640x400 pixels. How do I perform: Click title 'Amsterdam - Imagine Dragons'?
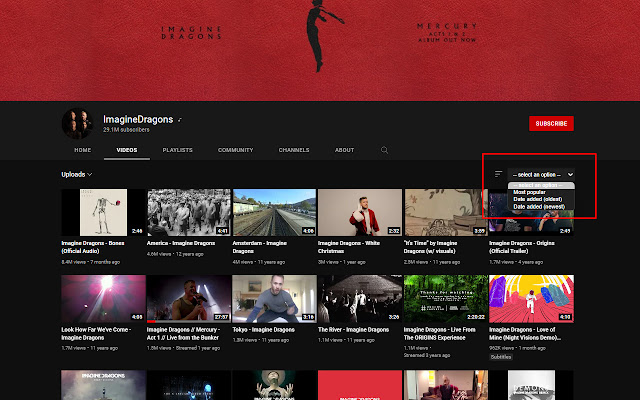click(260, 247)
